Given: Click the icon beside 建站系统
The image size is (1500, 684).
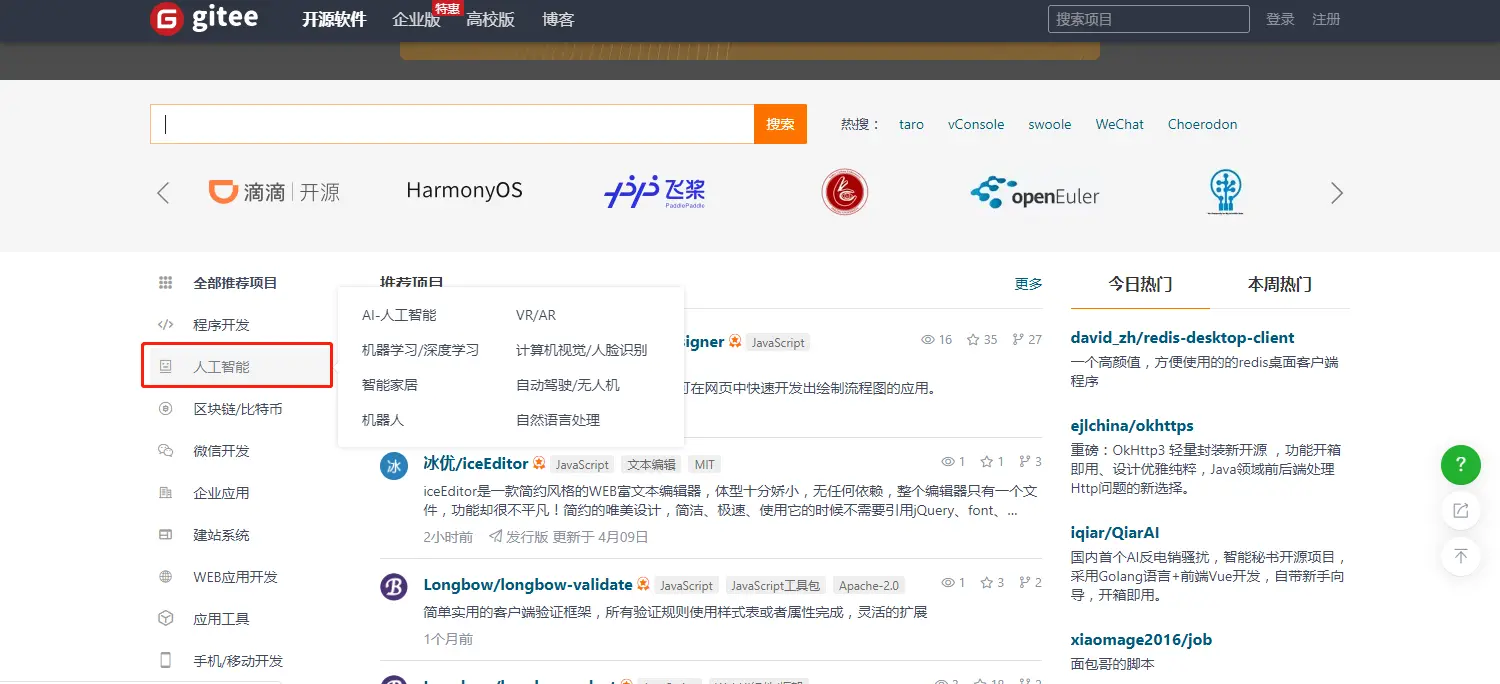Looking at the screenshot, I should [166, 535].
